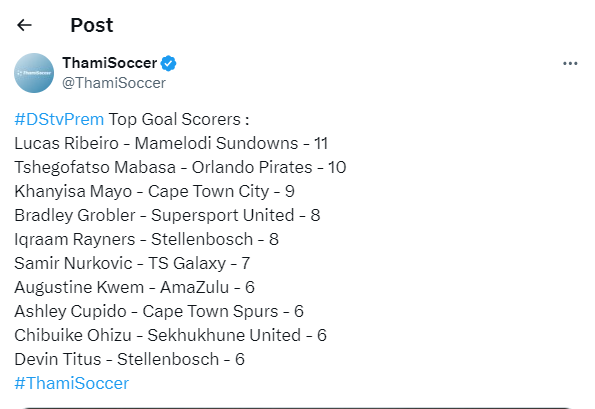Follow the #DStvPrem hashtag
Image resolution: width=595 pixels, height=409 pixels.
click(x=59, y=120)
